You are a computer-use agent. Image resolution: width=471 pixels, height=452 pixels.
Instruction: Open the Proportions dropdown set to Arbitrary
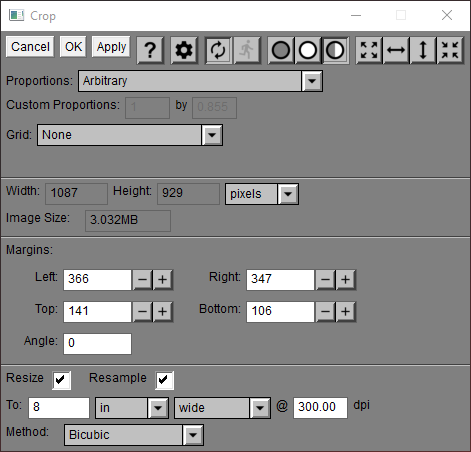click(200, 81)
